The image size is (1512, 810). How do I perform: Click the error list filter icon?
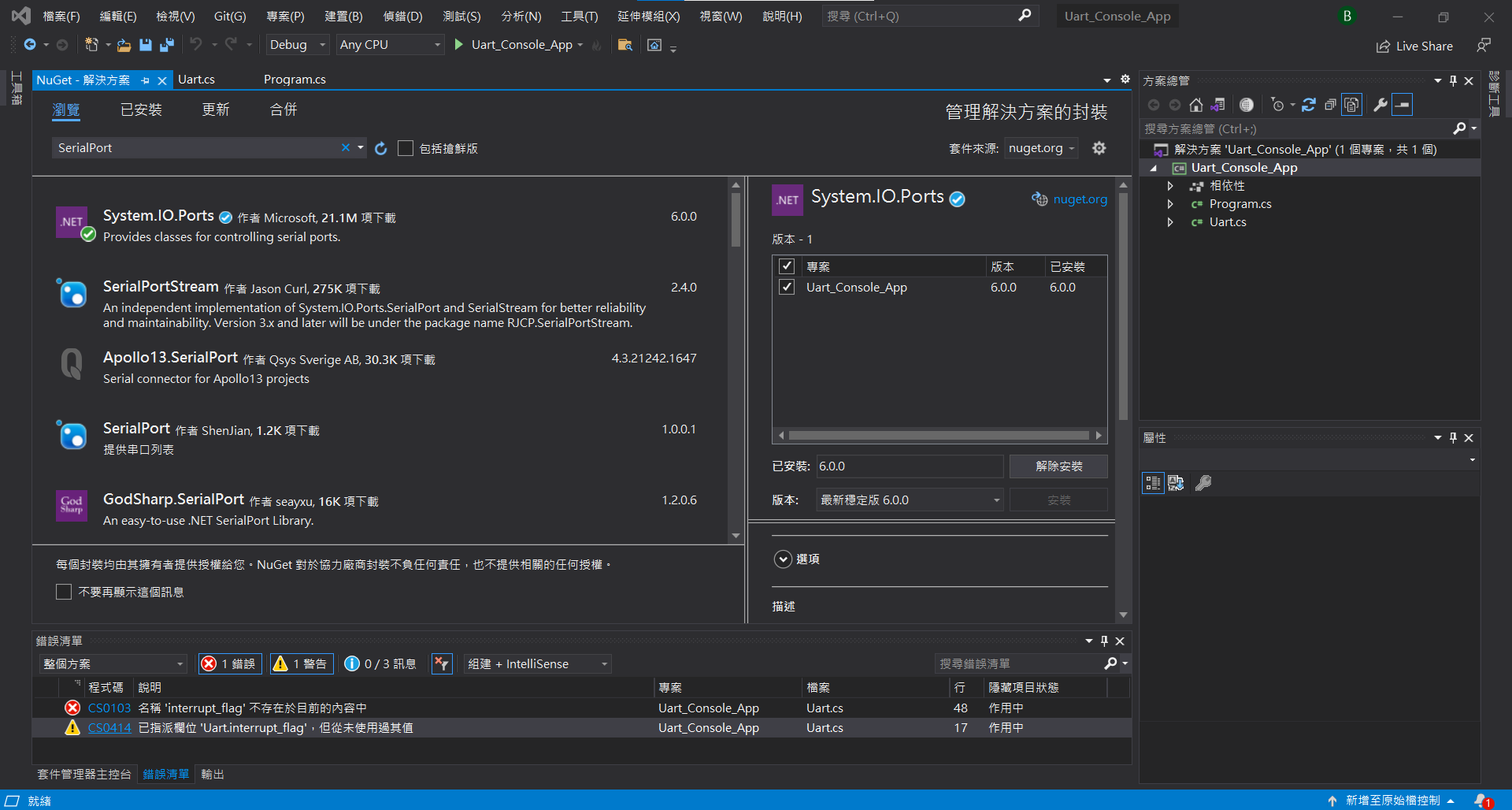point(442,664)
